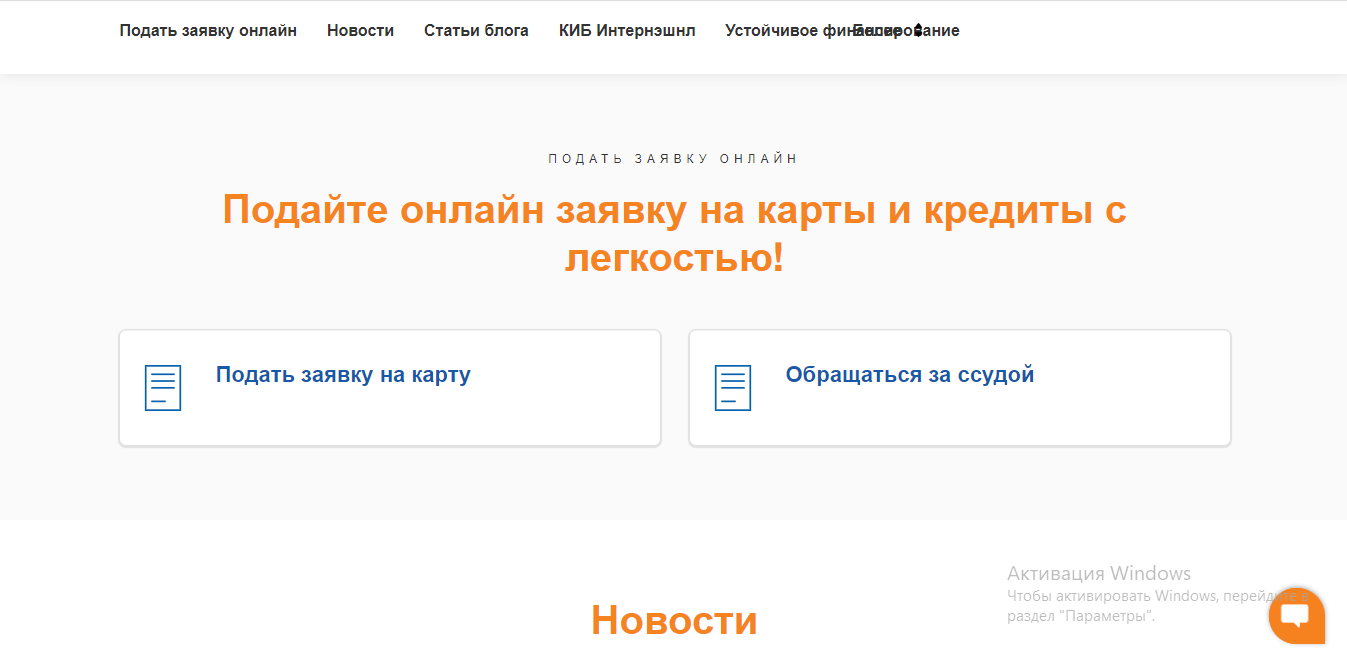Open the orange live chat bubble
This screenshot has height=658, width=1347.
coord(1296,615)
